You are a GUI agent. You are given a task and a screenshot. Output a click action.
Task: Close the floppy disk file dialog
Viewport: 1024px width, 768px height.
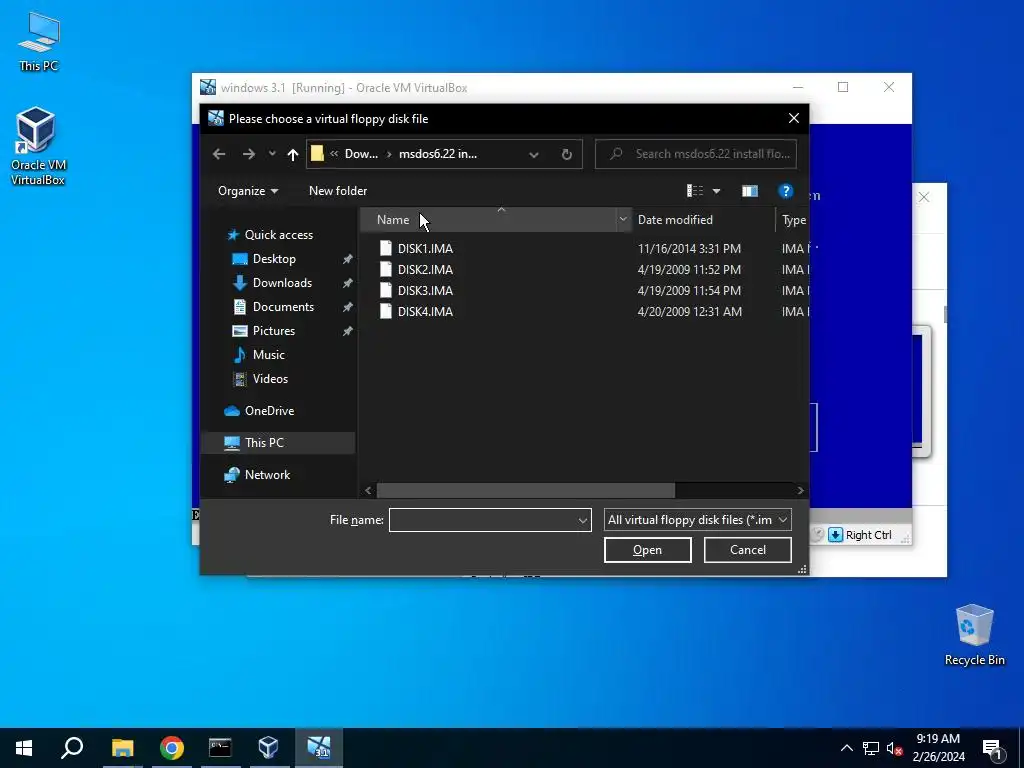coord(793,118)
